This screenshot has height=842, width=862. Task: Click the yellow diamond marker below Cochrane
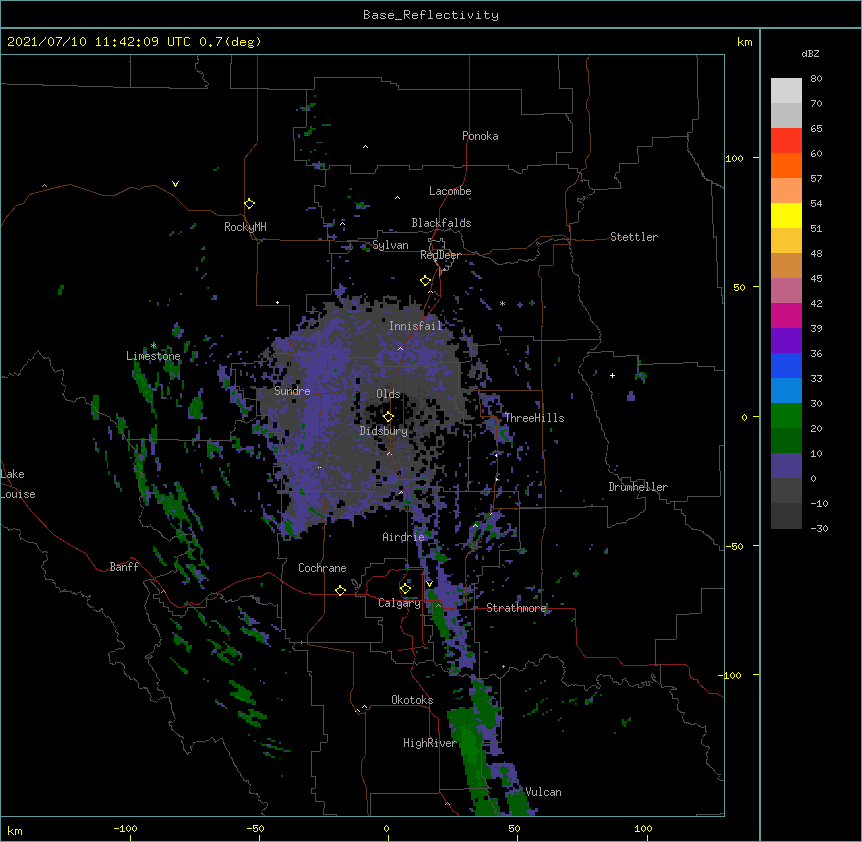pos(340,590)
